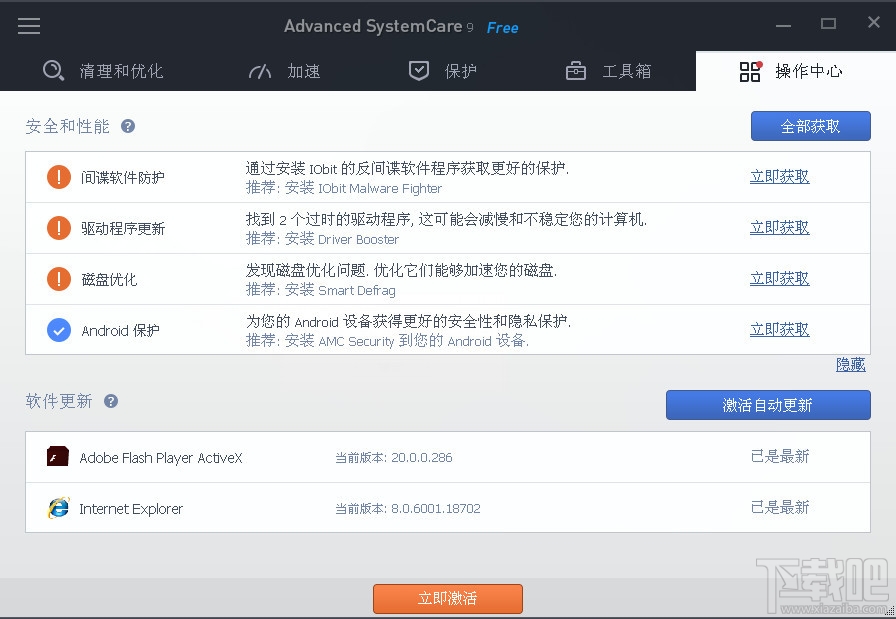Click the 立即激活 button
This screenshot has width=896, height=619.
tap(447, 599)
